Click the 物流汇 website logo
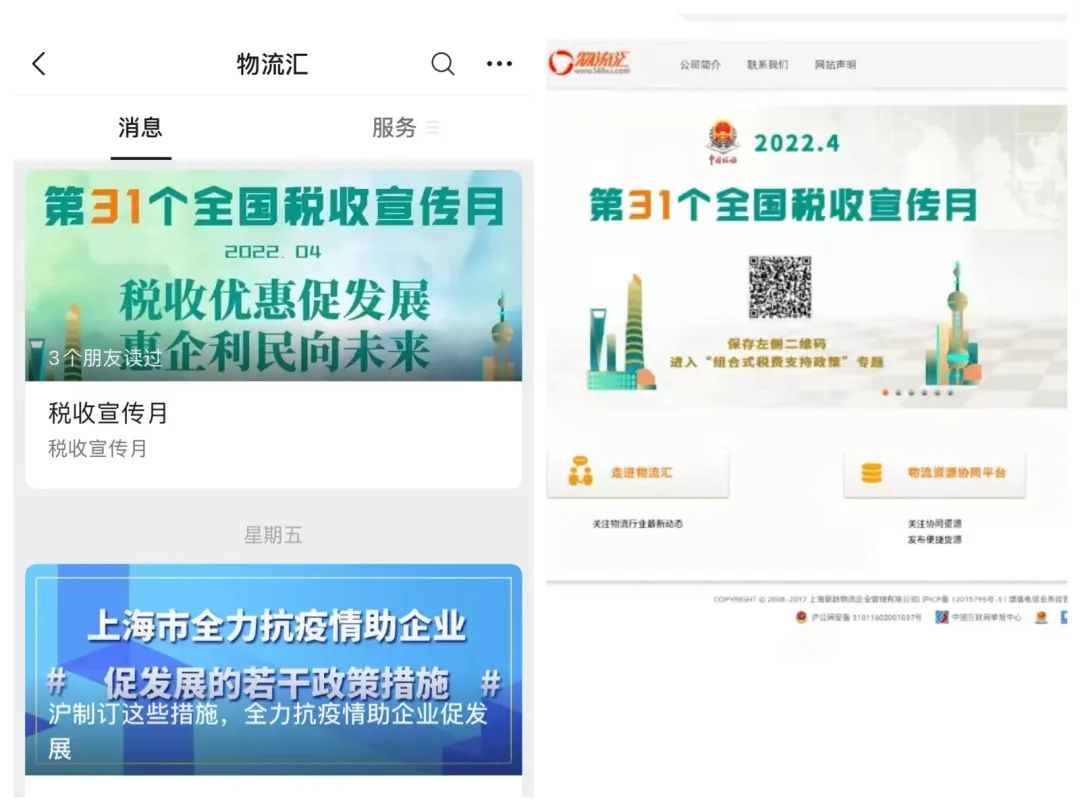 pyautogui.click(x=590, y=62)
